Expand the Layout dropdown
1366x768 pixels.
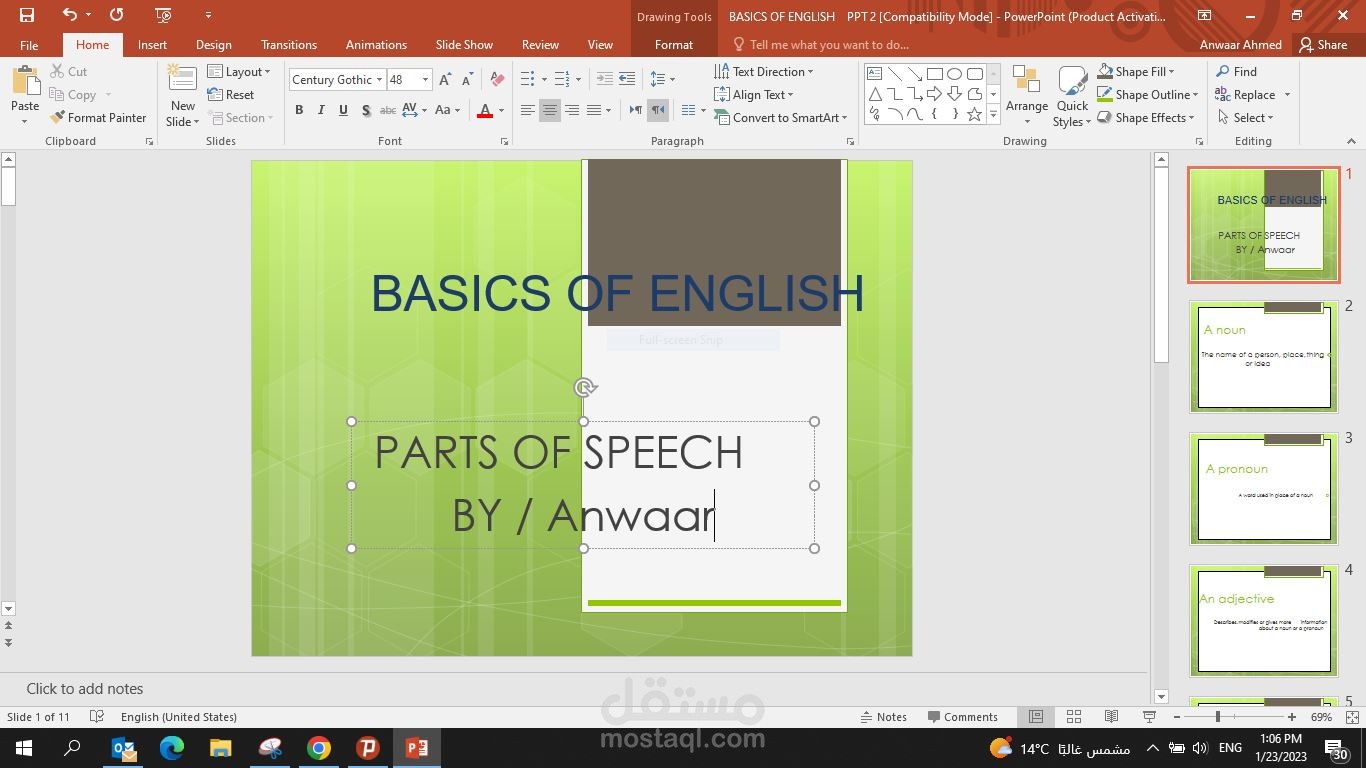click(x=239, y=72)
